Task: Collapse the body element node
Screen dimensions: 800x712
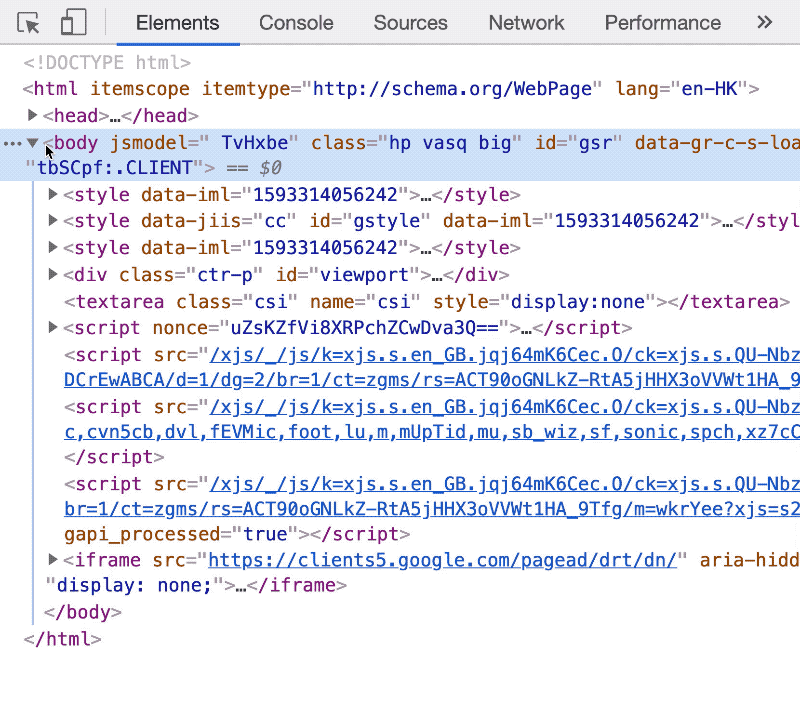Action: pos(33,144)
